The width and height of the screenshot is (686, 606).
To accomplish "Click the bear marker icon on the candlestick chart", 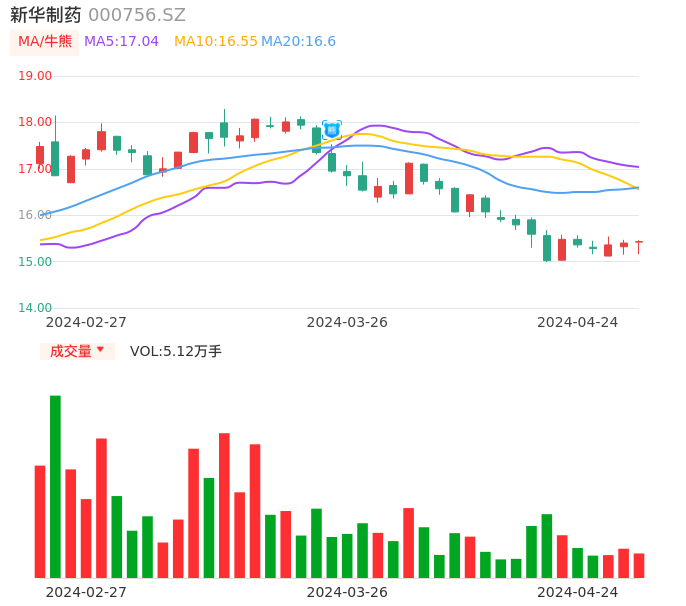I will click(332, 130).
